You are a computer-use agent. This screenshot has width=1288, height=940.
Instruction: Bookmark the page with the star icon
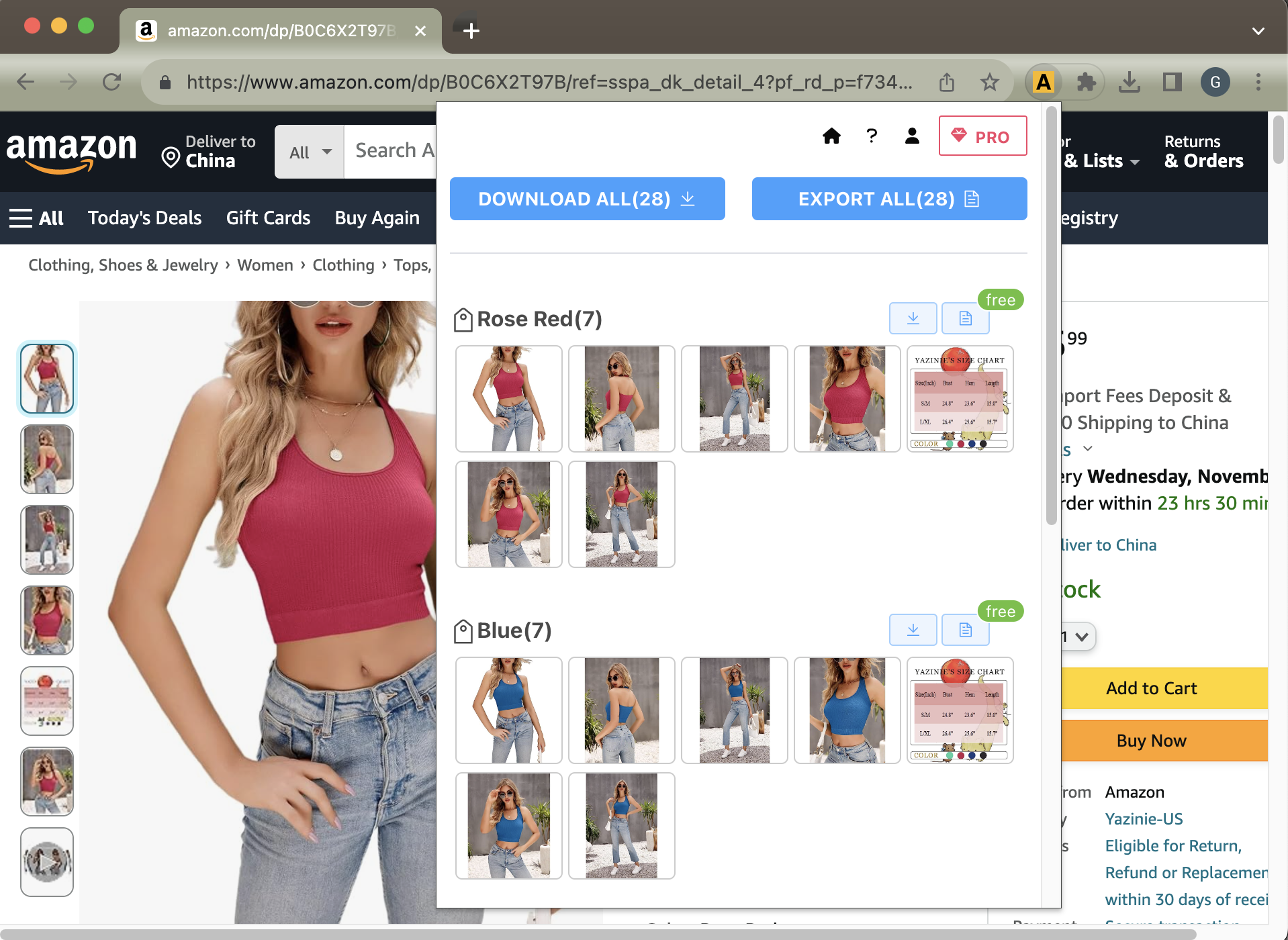(x=988, y=82)
